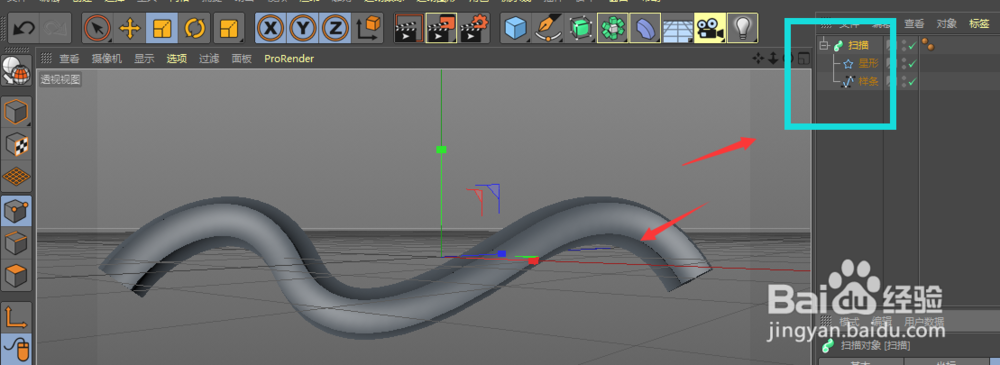Click viewport pan four-arrows icon
The height and width of the screenshot is (365, 1000).
coord(758,59)
